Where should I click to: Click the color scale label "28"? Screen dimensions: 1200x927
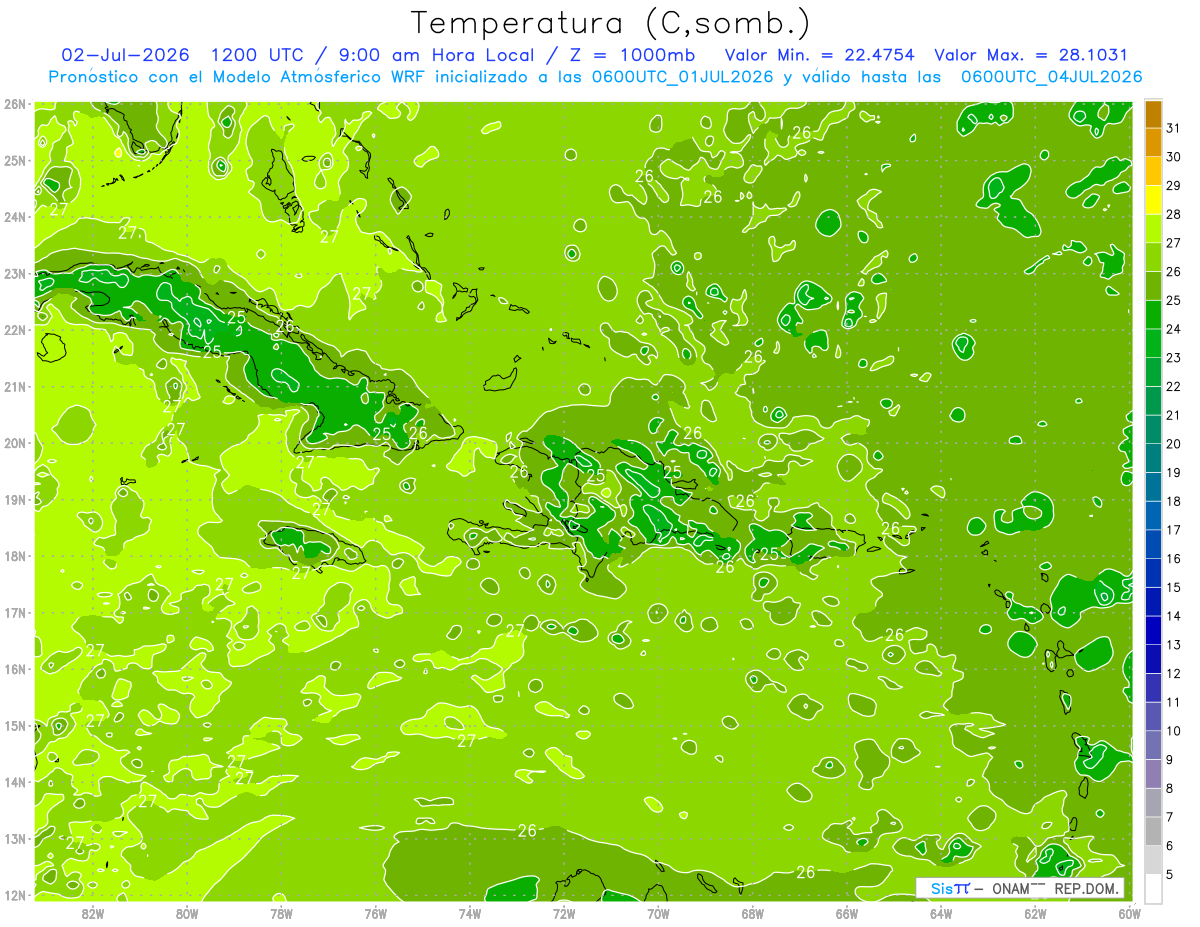[x=1174, y=214]
